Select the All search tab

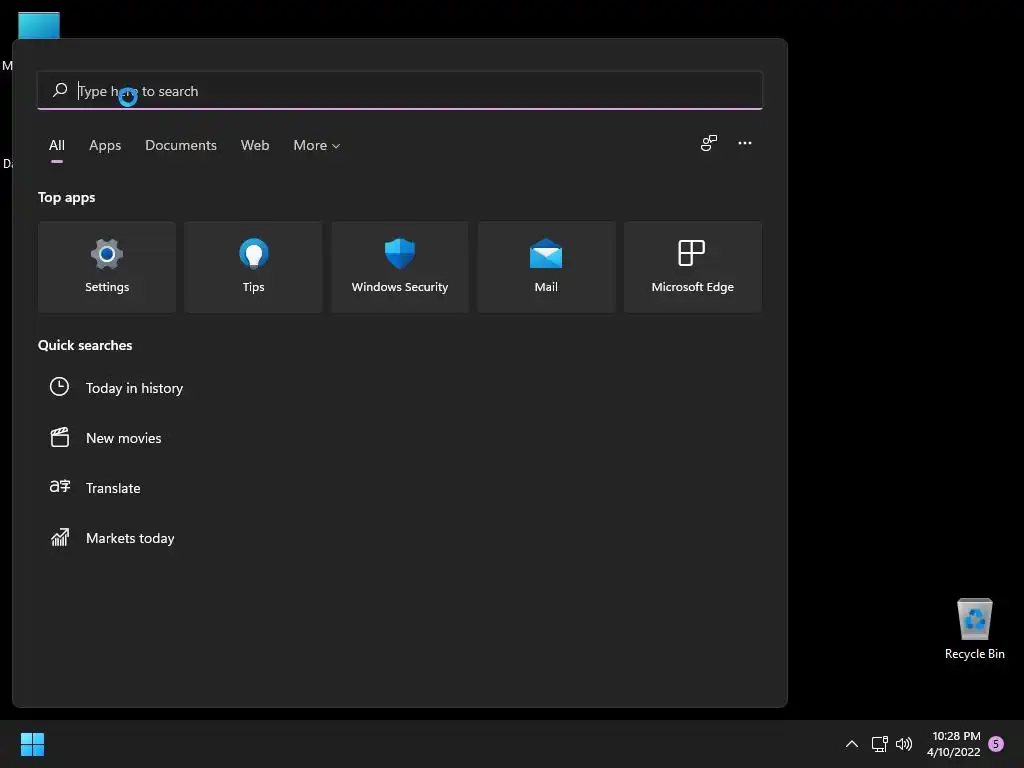(x=57, y=145)
